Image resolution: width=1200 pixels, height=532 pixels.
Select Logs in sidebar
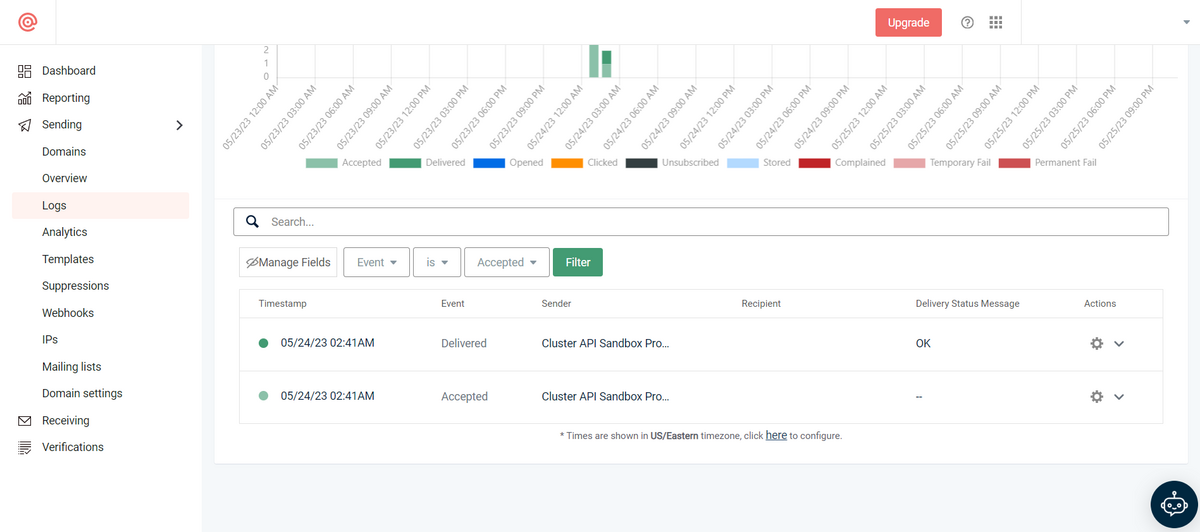click(100, 205)
